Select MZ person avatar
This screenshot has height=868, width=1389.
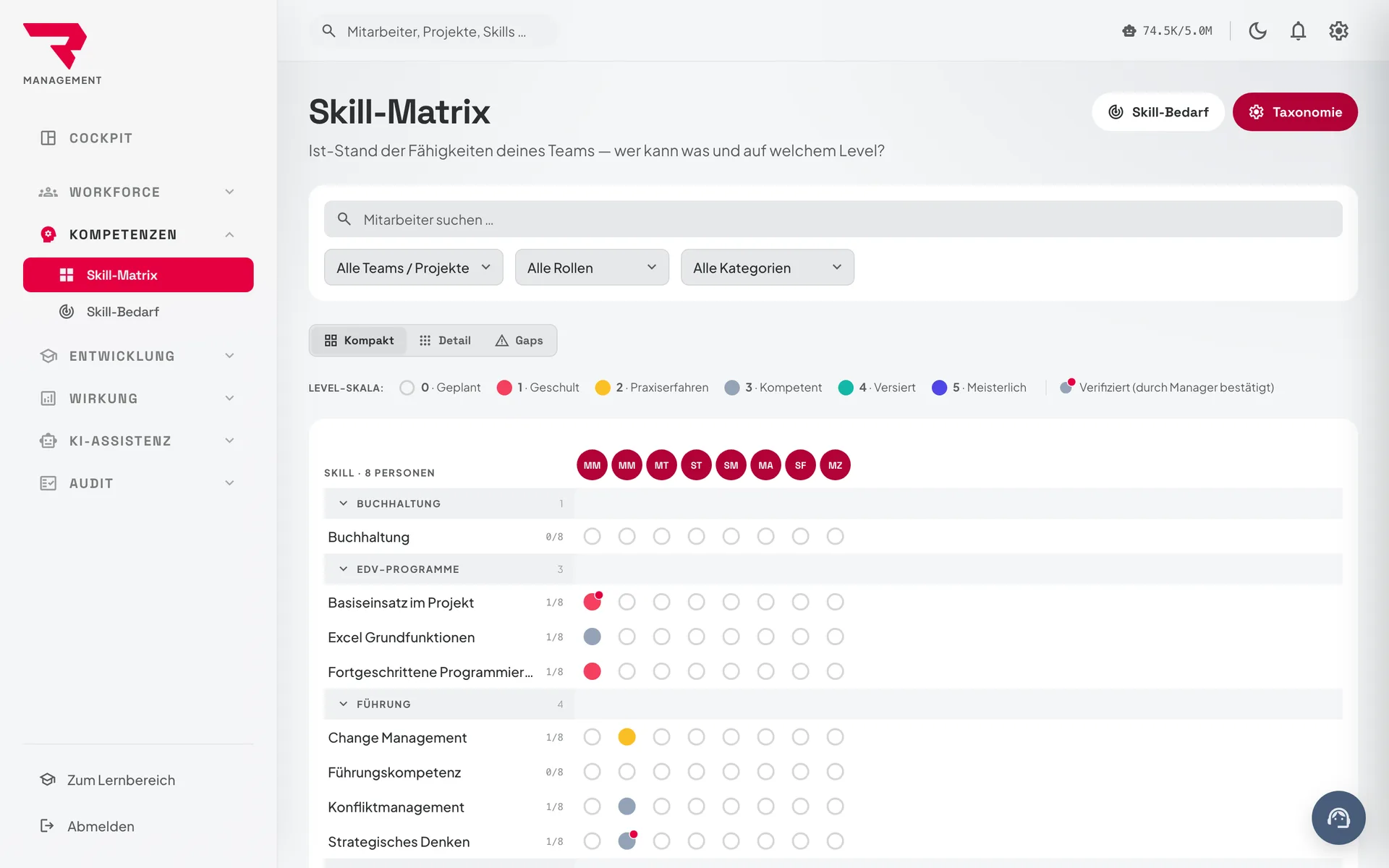click(x=835, y=465)
